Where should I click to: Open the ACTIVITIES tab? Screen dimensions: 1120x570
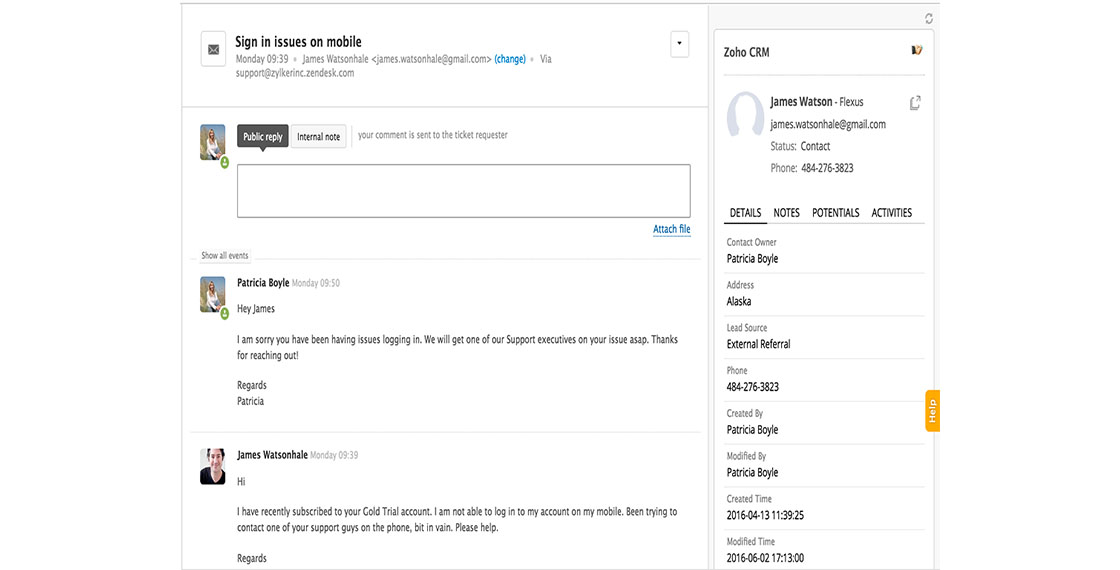[x=891, y=213]
